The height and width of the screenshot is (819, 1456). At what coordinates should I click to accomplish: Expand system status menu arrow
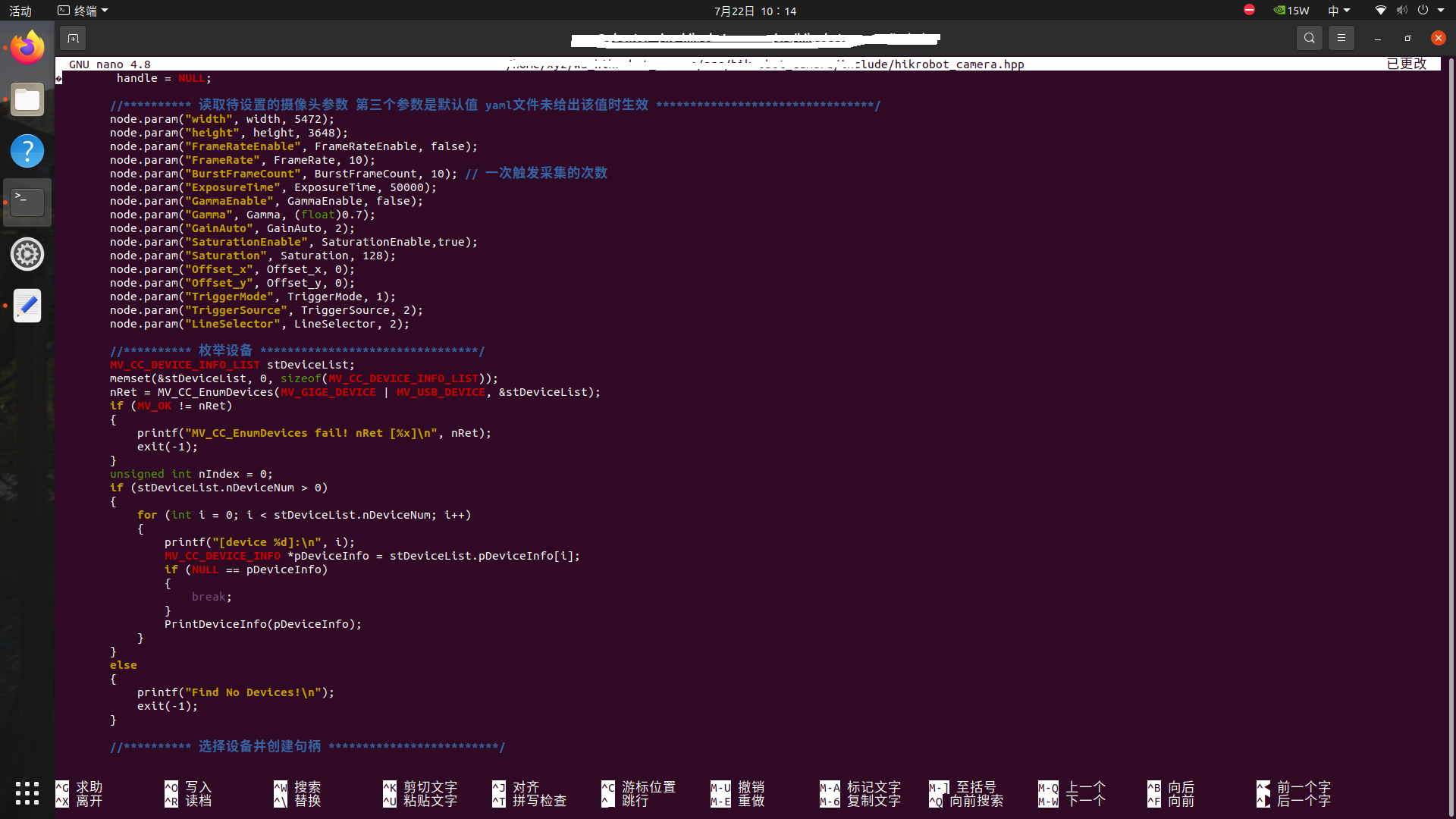[x=1441, y=11]
